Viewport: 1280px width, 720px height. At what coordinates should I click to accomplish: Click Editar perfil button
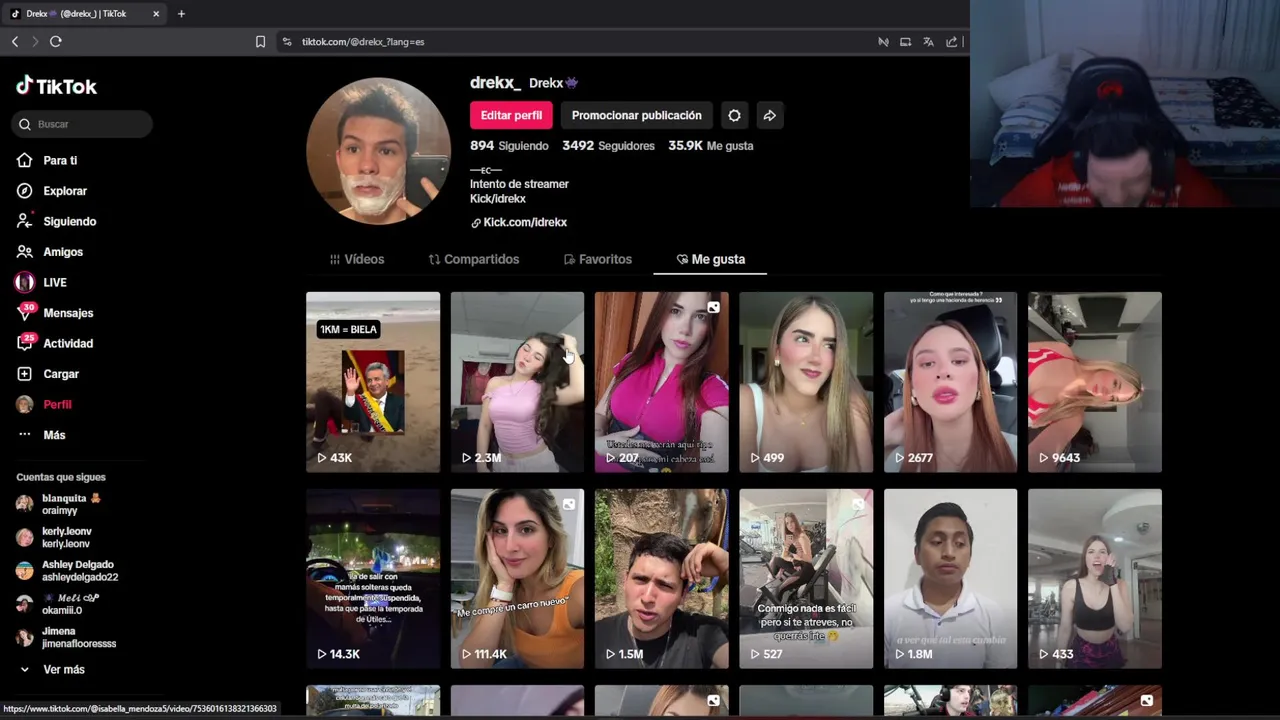pos(511,115)
